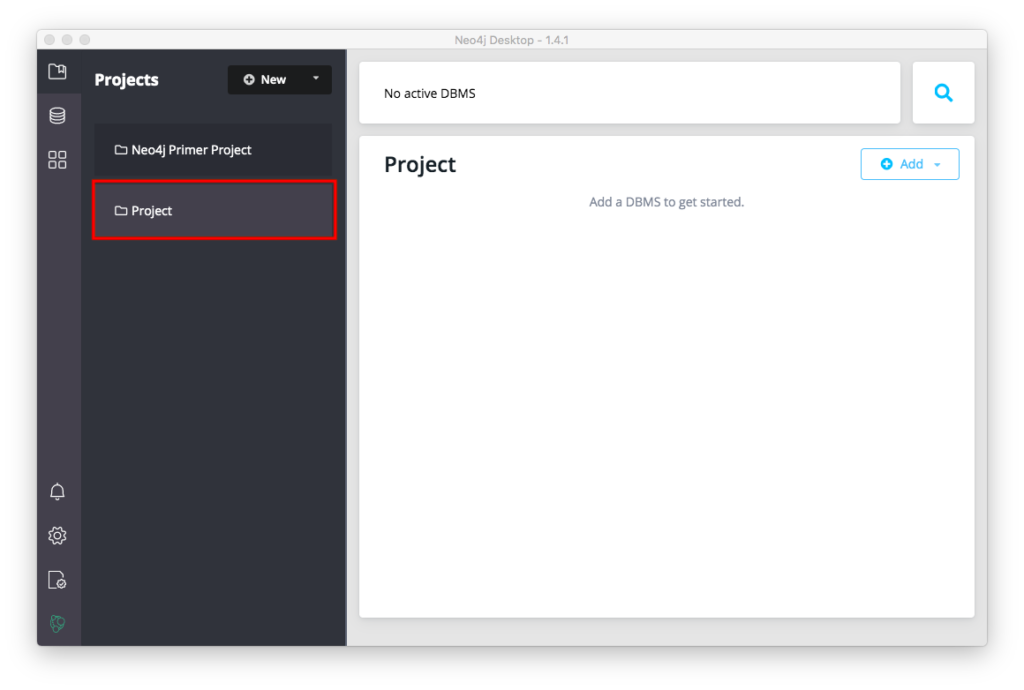
Task: Expand the Add button's dropdown caret
Action: [x=938, y=165]
